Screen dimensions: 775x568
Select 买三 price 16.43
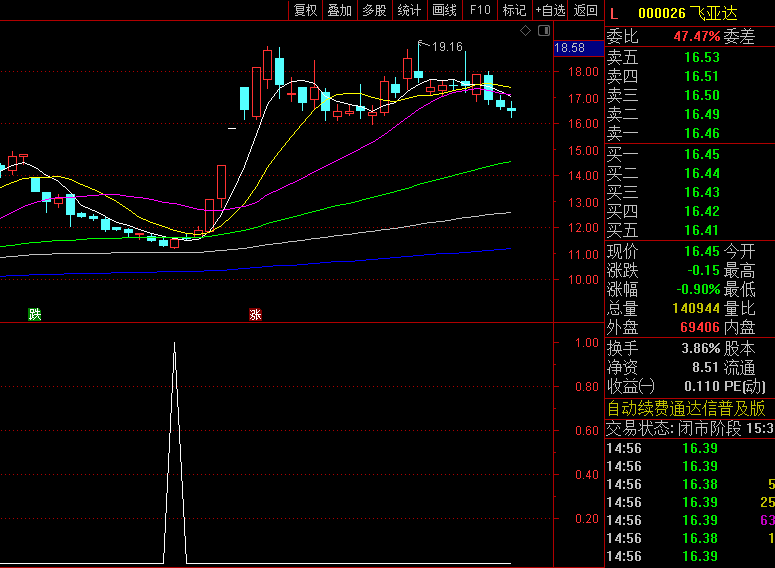701,192
